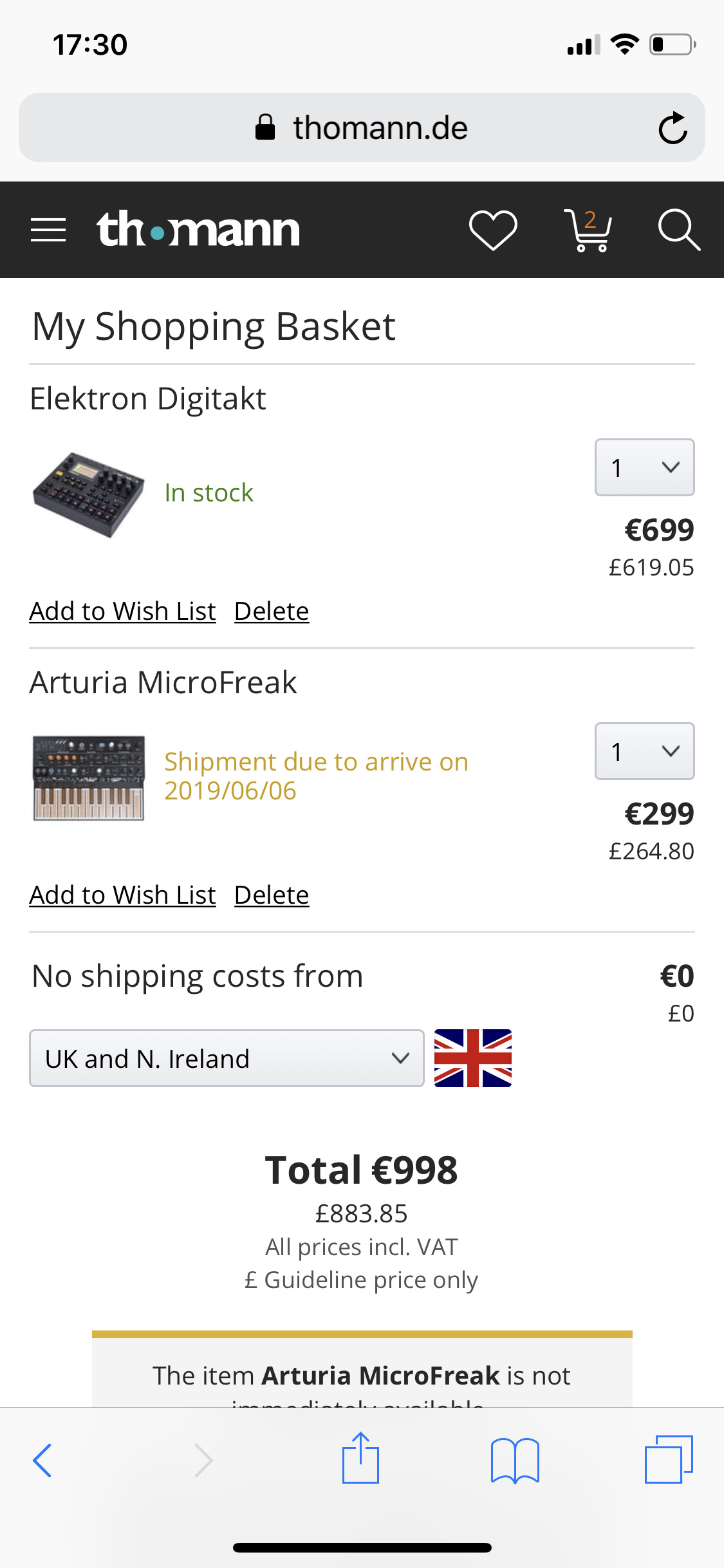Tap the Elektron Digitakt product thumbnail
The height and width of the screenshot is (1568, 724).
pos(89,494)
